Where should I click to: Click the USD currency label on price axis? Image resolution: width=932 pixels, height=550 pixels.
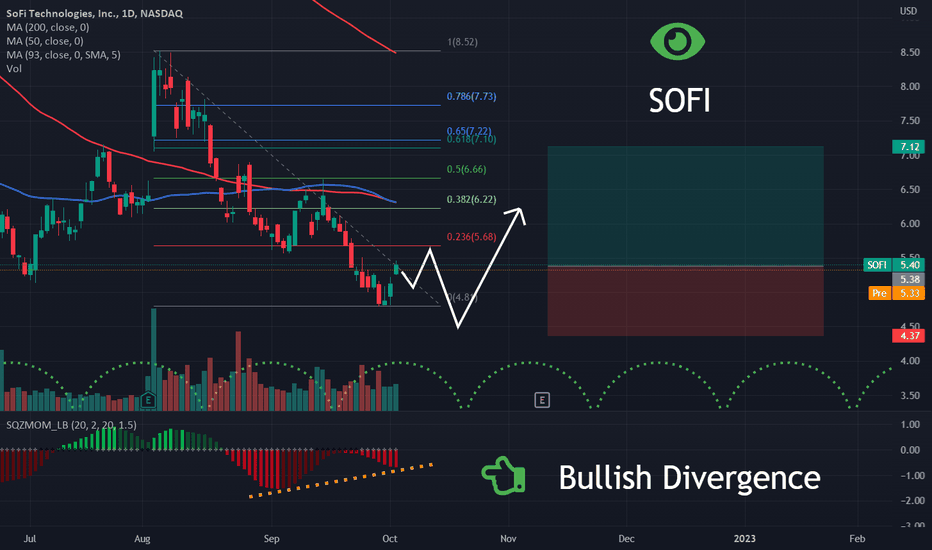coord(908,11)
